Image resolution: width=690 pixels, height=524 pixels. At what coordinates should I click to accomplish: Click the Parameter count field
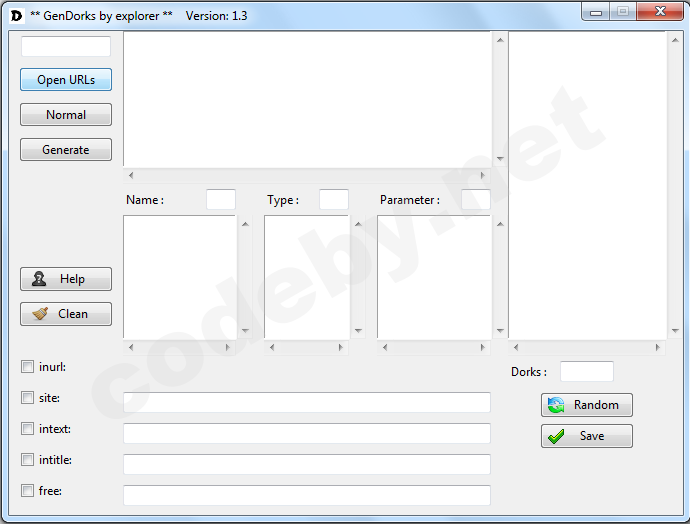(x=476, y=199)
